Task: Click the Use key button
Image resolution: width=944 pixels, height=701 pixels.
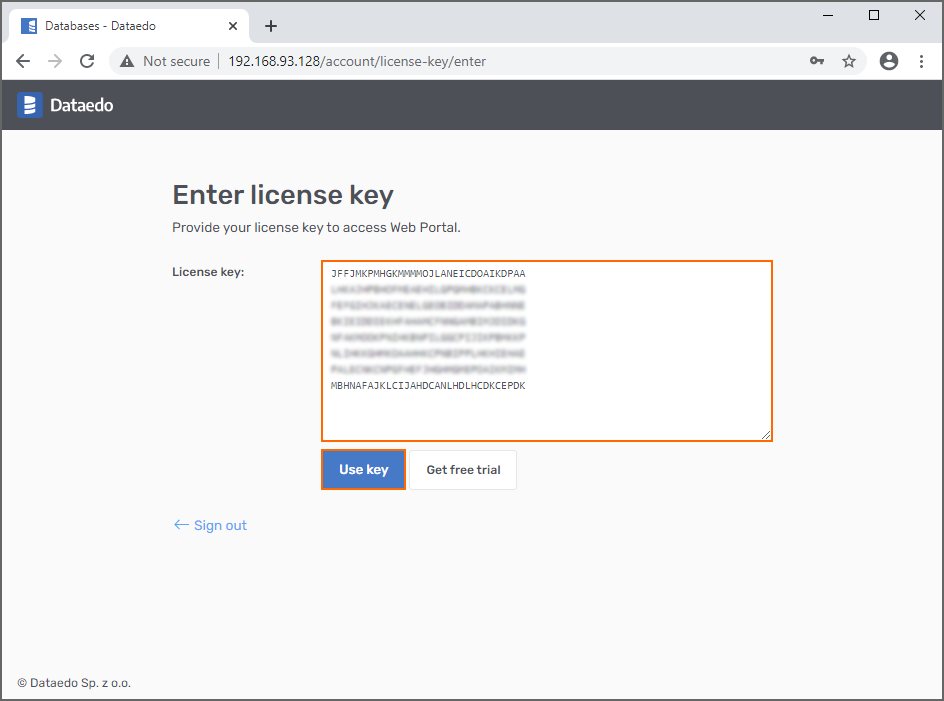Action: 363,470
